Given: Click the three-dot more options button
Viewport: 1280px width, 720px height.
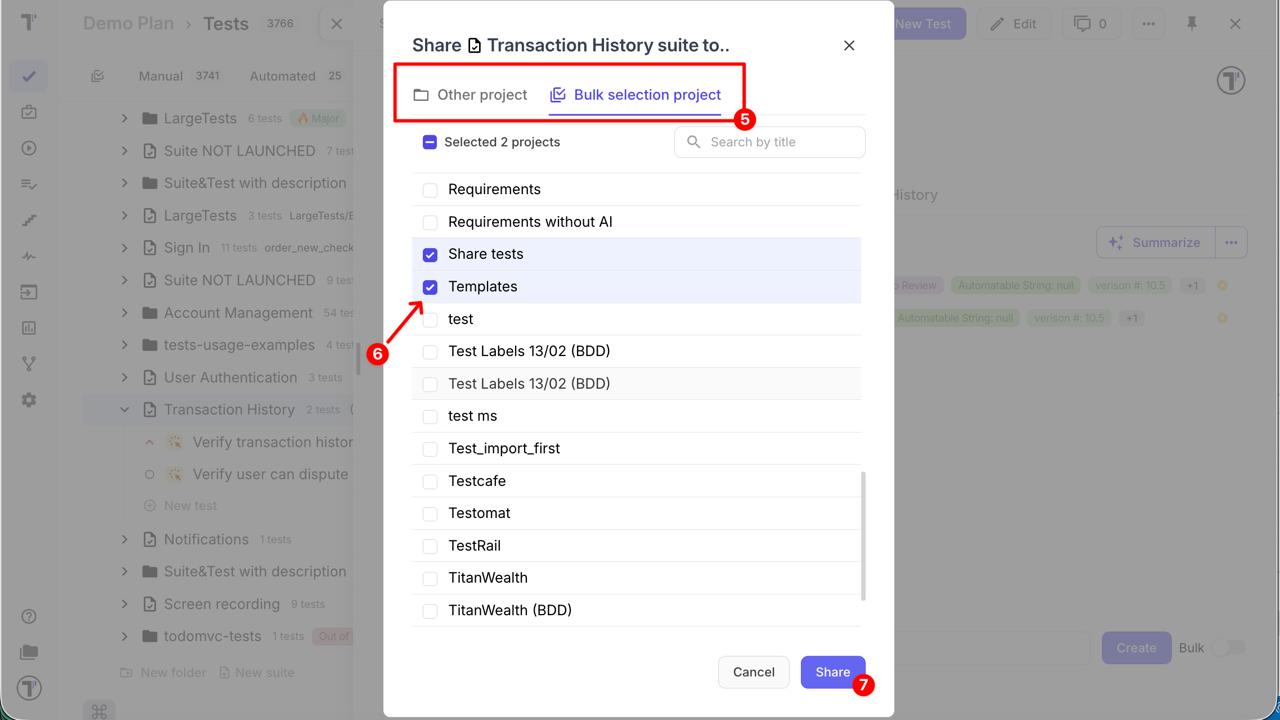Looking at the screenshot, I should [x=1148, y=24].
